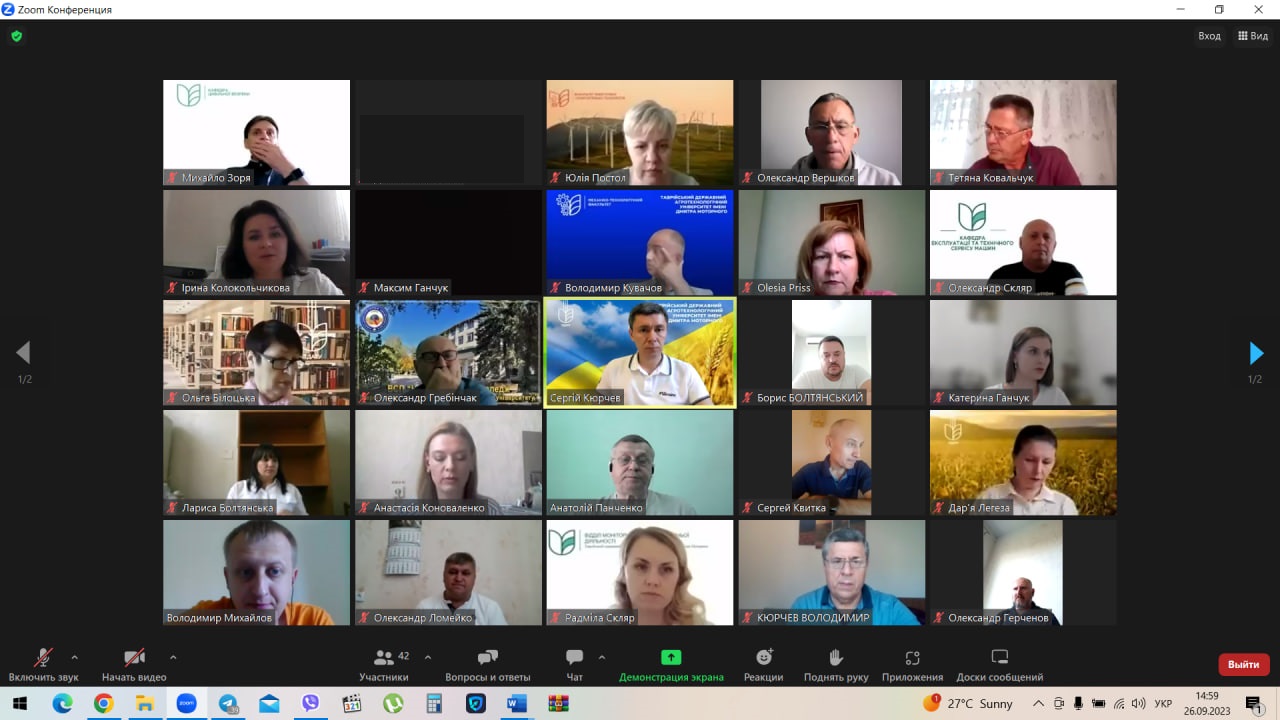Open Microsoft Edge from taskbar

click(62, 703)
